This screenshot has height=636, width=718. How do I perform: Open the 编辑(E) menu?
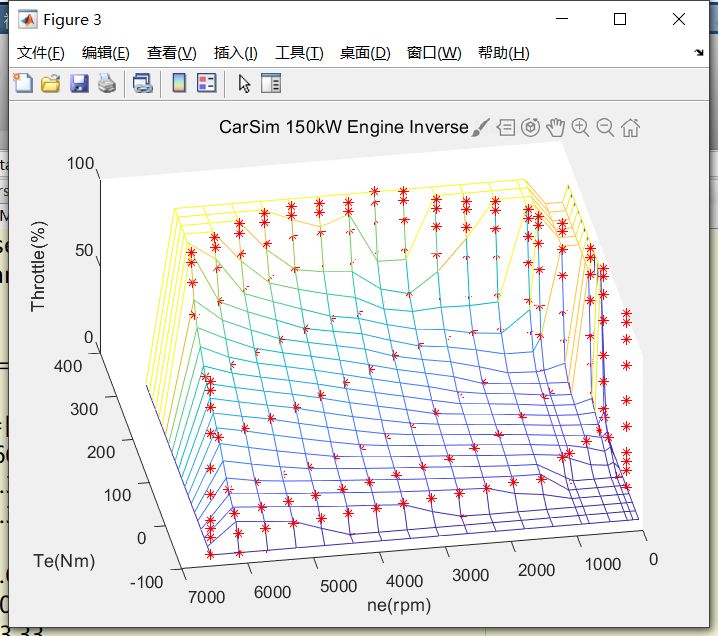pos(106,53)
